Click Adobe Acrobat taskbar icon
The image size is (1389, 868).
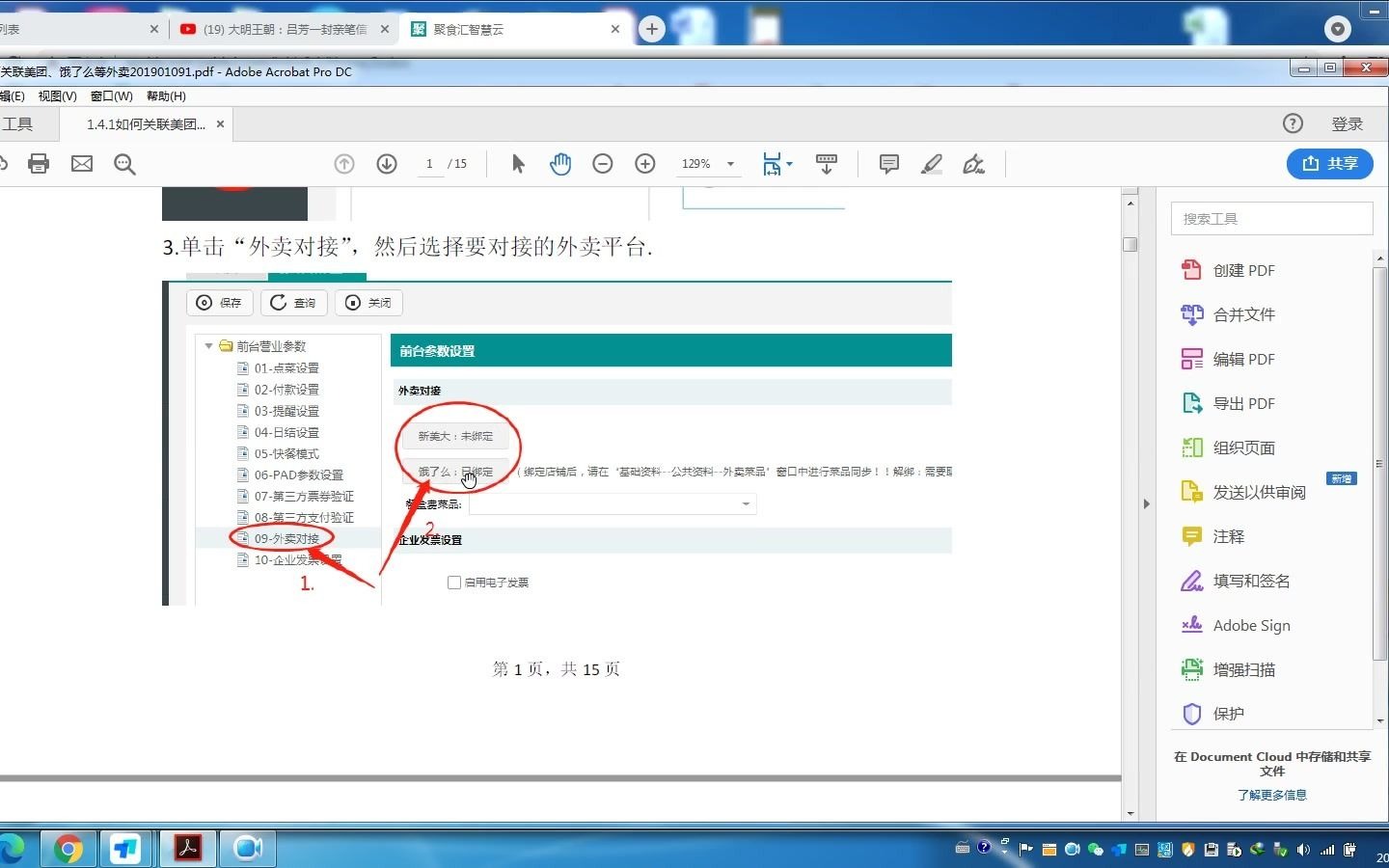[187, 849]
